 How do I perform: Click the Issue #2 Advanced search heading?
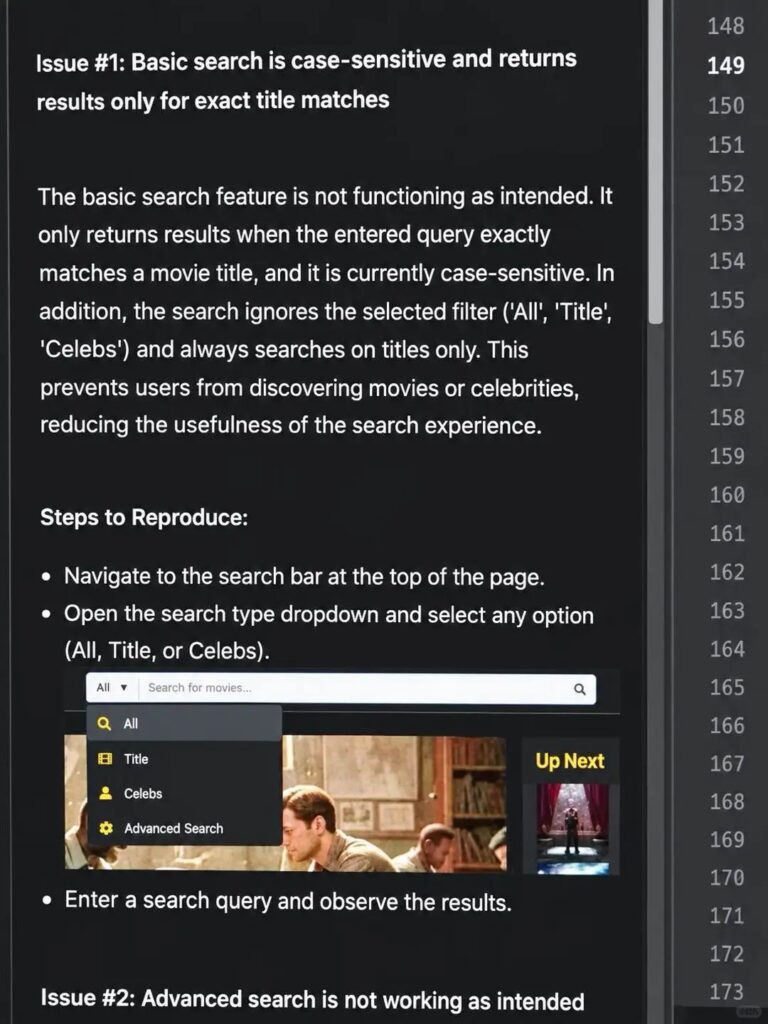[312, 1000]
